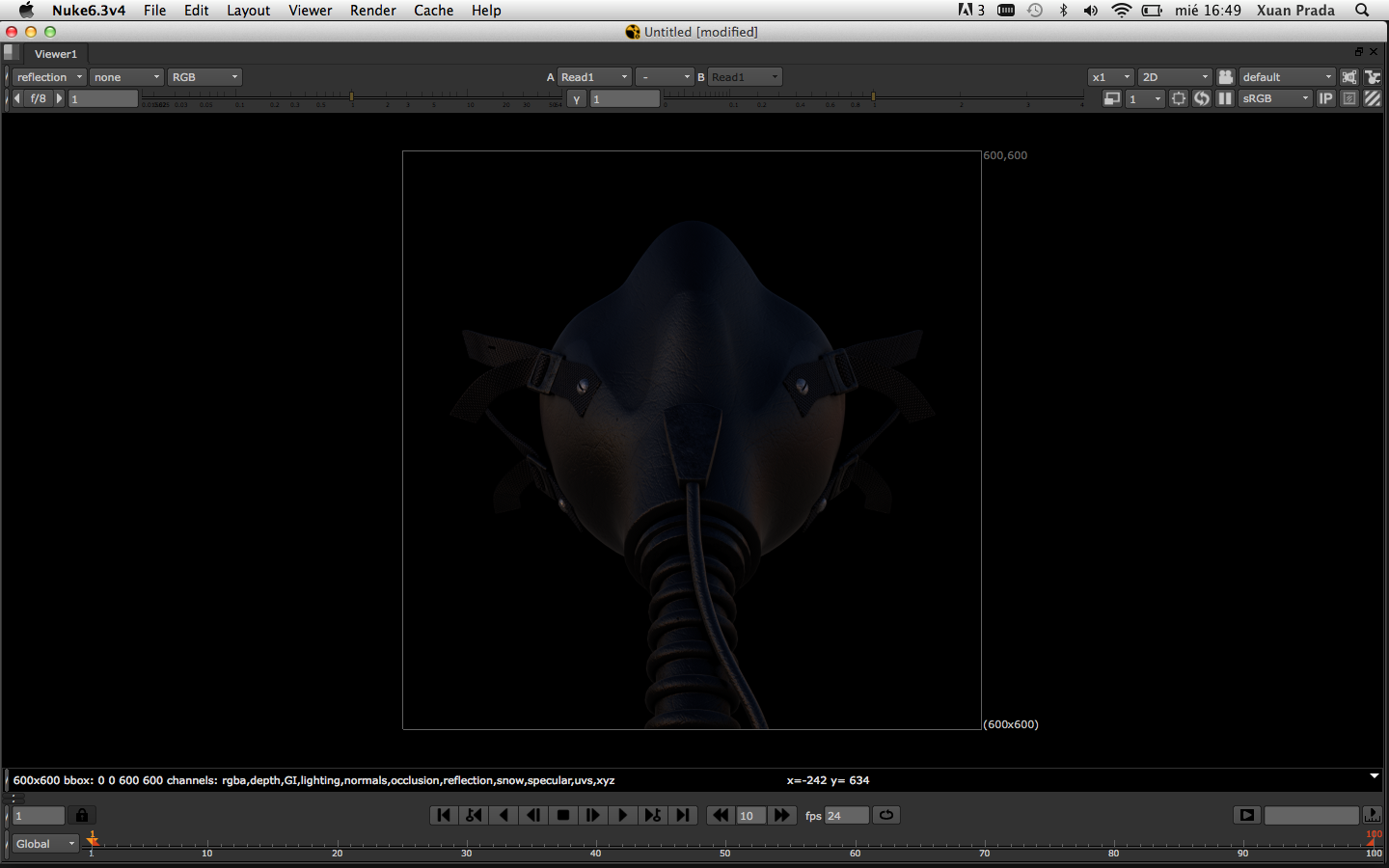Go to last frame button
1389x868 pixels.
(683, 815)
